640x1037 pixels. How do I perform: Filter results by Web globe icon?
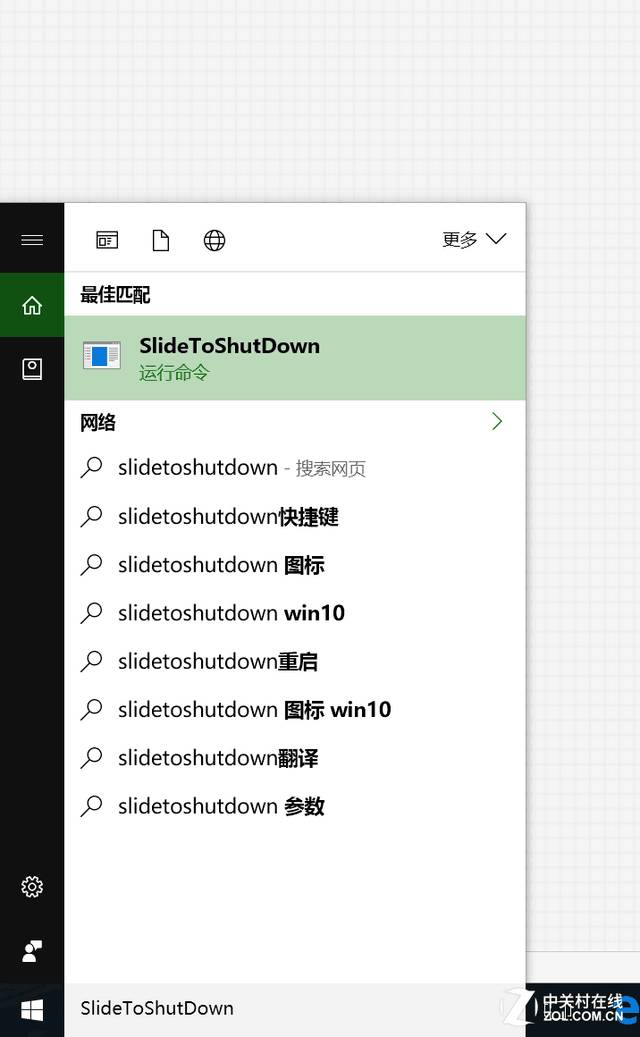(x=214, y=240)
